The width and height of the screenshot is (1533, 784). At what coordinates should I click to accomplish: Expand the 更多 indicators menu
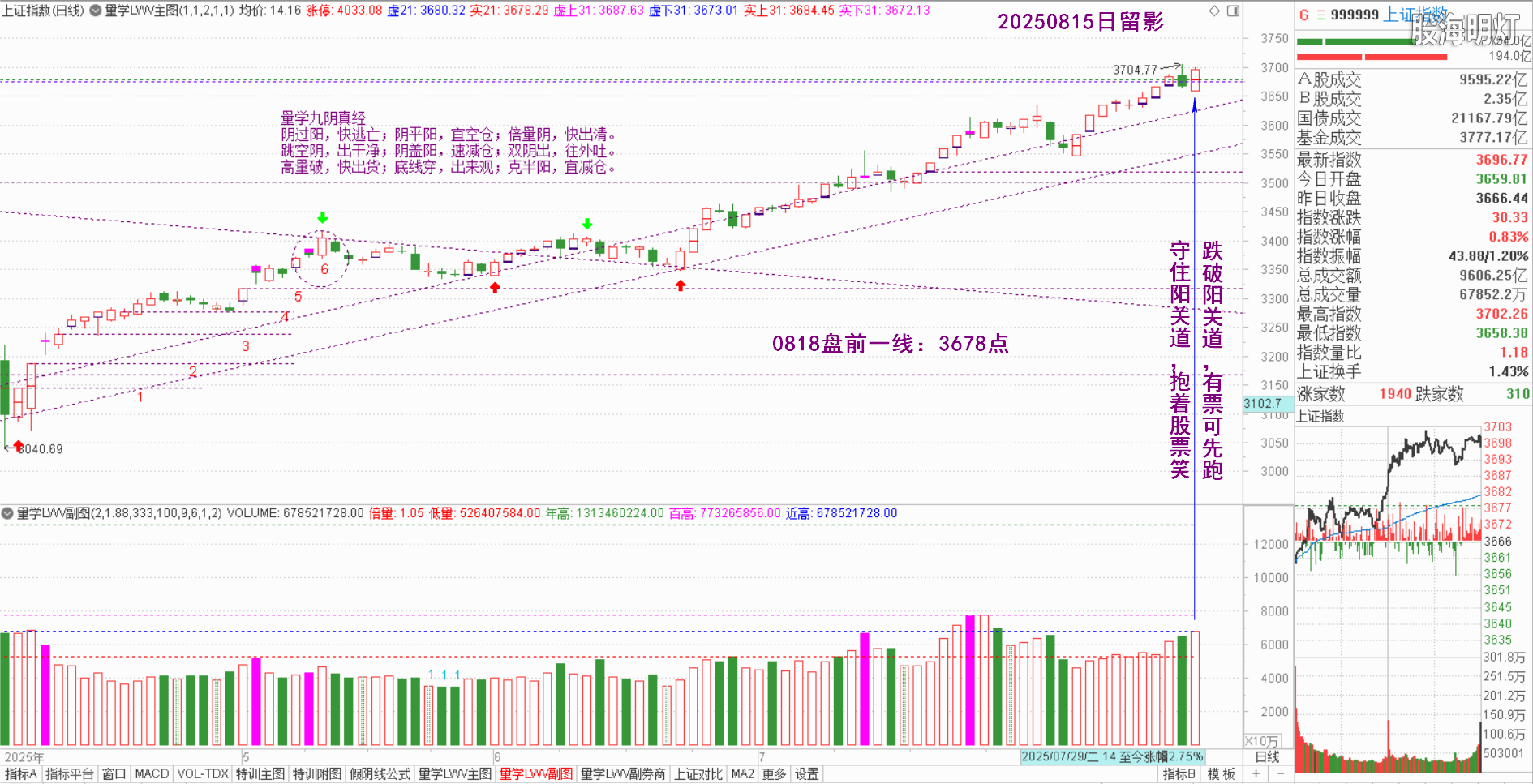click(774, 774)
